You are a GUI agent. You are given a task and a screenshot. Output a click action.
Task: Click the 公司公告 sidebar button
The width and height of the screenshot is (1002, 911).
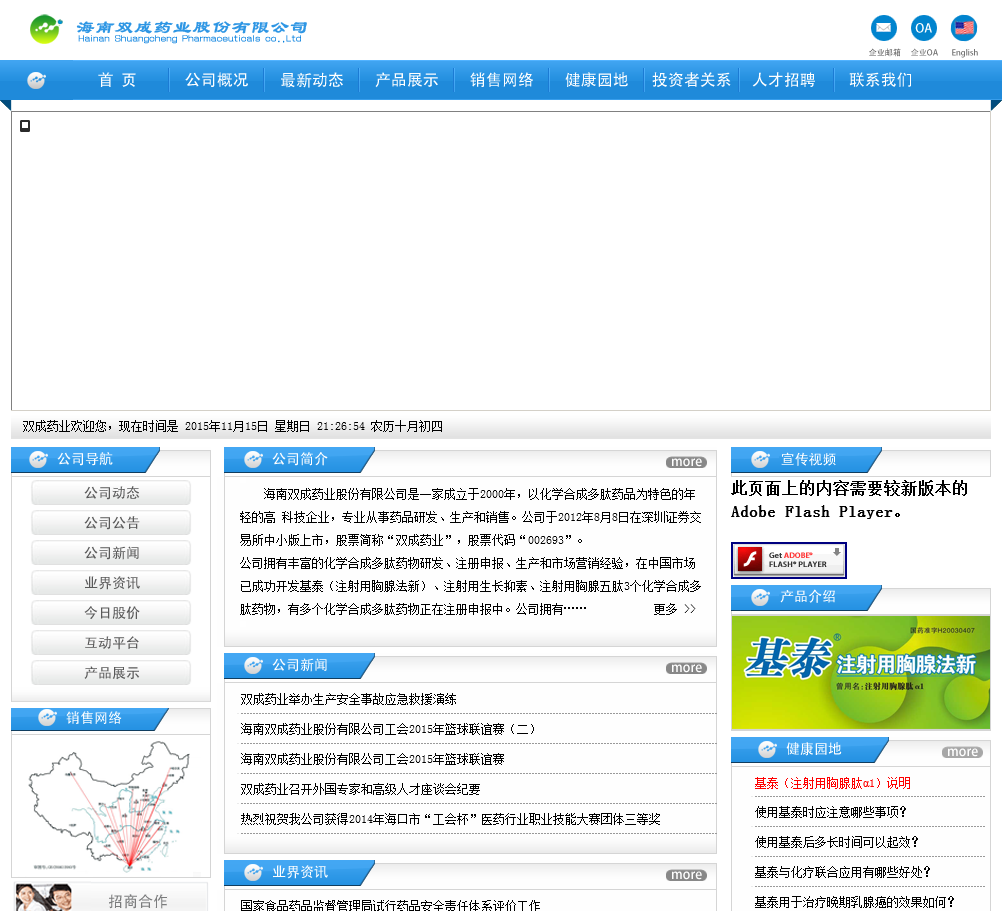pyautogui.click(x=111, y=523)
